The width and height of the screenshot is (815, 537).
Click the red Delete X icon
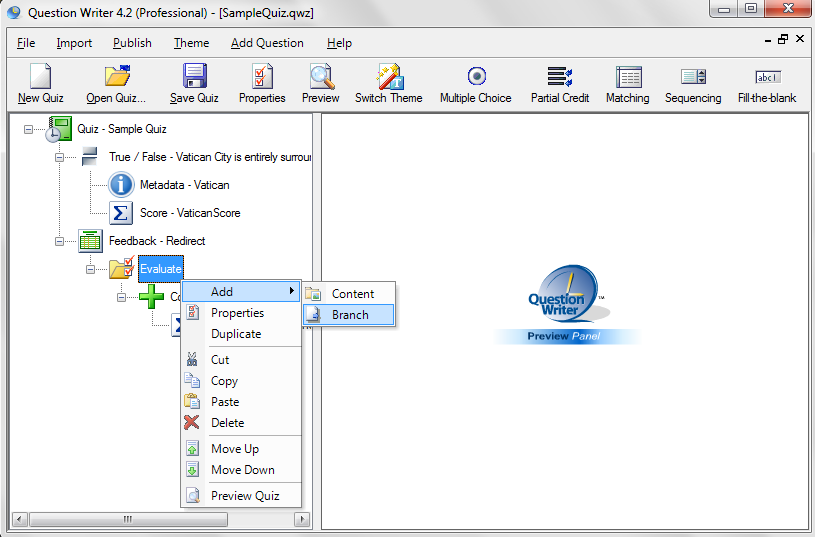click(x=192, y=423)
